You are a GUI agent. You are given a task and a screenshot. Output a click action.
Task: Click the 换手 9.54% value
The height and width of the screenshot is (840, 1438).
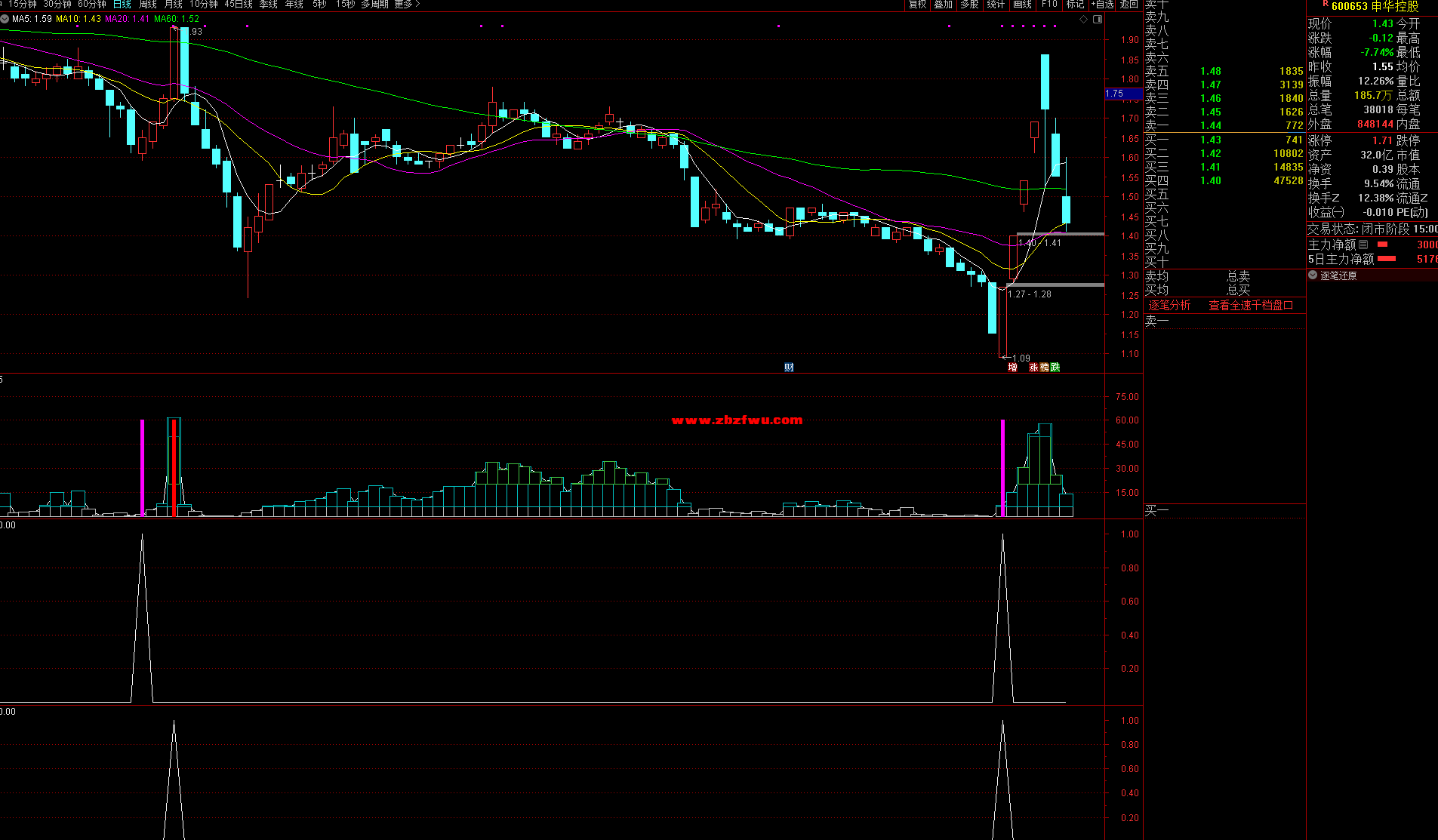coord(1379,183)
